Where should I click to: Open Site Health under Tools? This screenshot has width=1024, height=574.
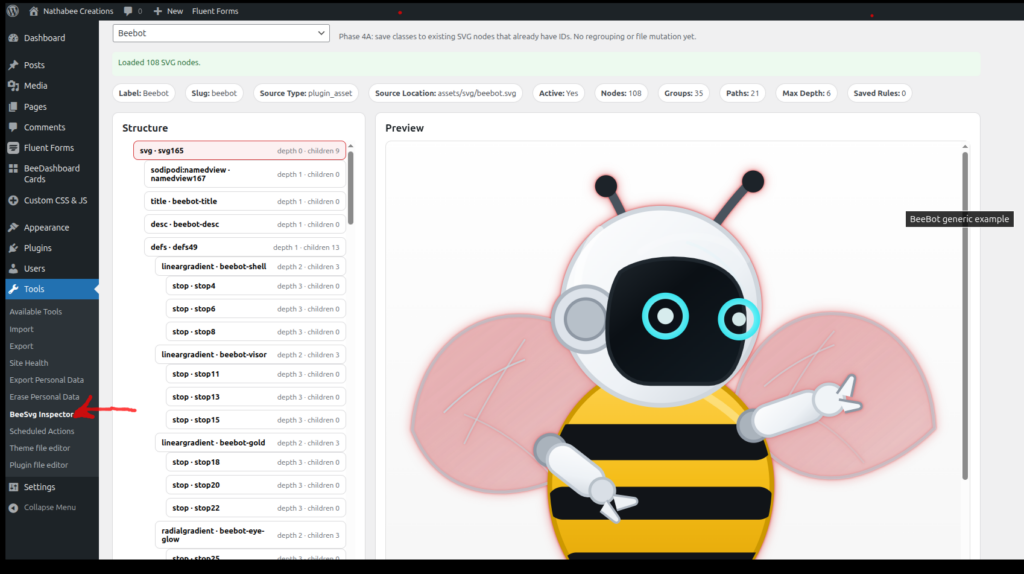(29, 363)
